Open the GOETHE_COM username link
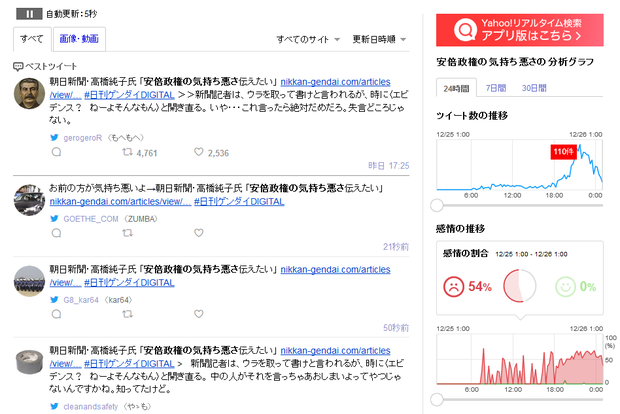The width and height of the screenshot is (620, 414). 91,219
